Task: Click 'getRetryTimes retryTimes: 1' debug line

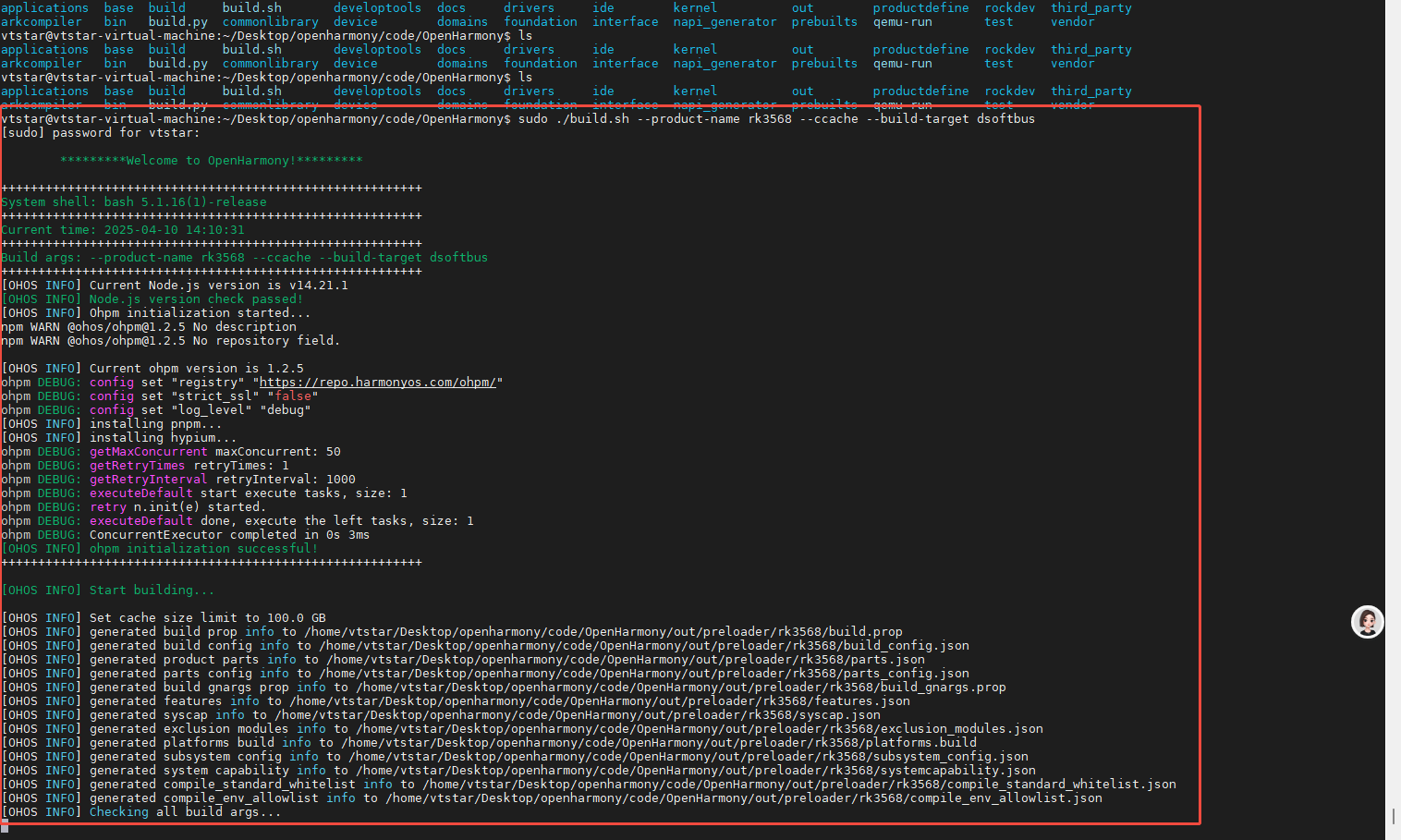Action: (145, 465)
